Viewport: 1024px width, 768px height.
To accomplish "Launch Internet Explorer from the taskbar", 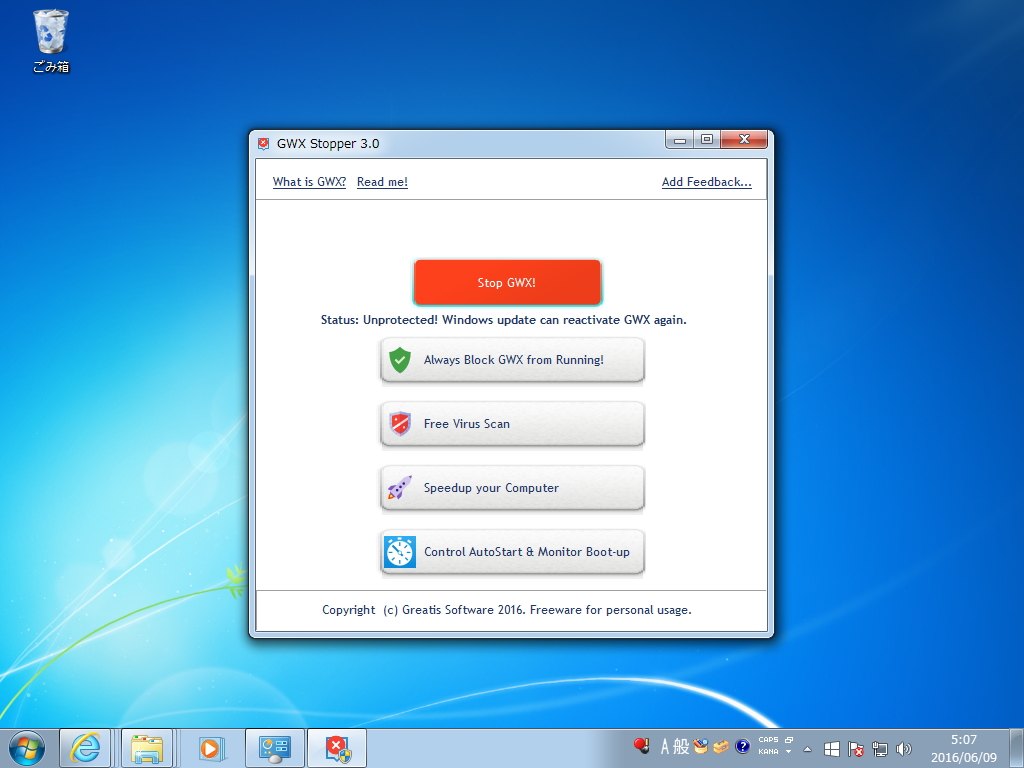I will click(x=86, y=748).
